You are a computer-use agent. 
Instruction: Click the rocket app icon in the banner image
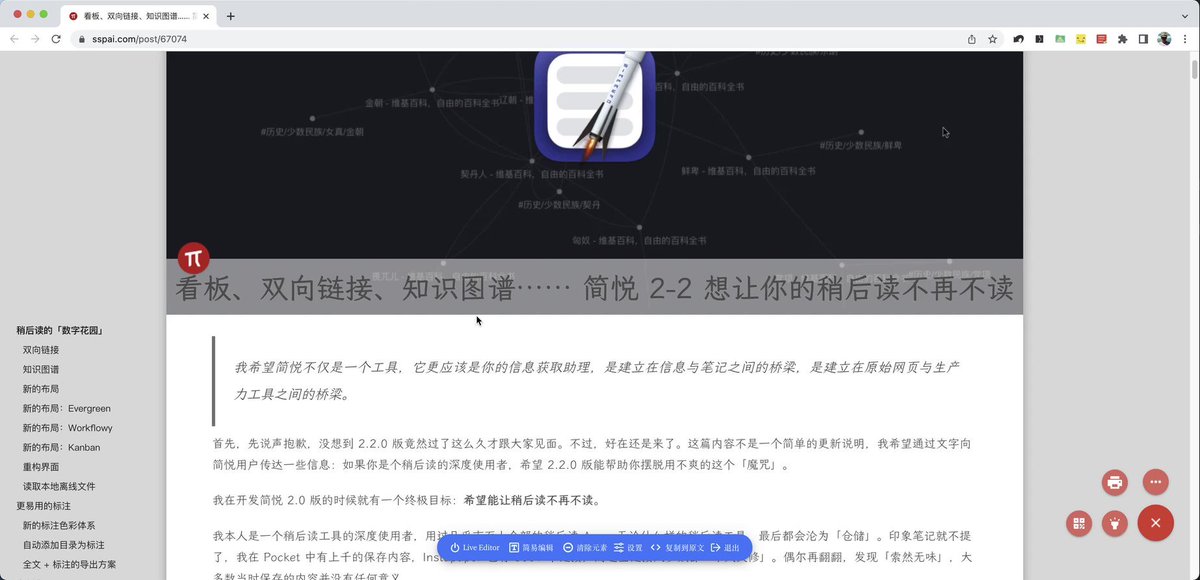click(595, 105)
